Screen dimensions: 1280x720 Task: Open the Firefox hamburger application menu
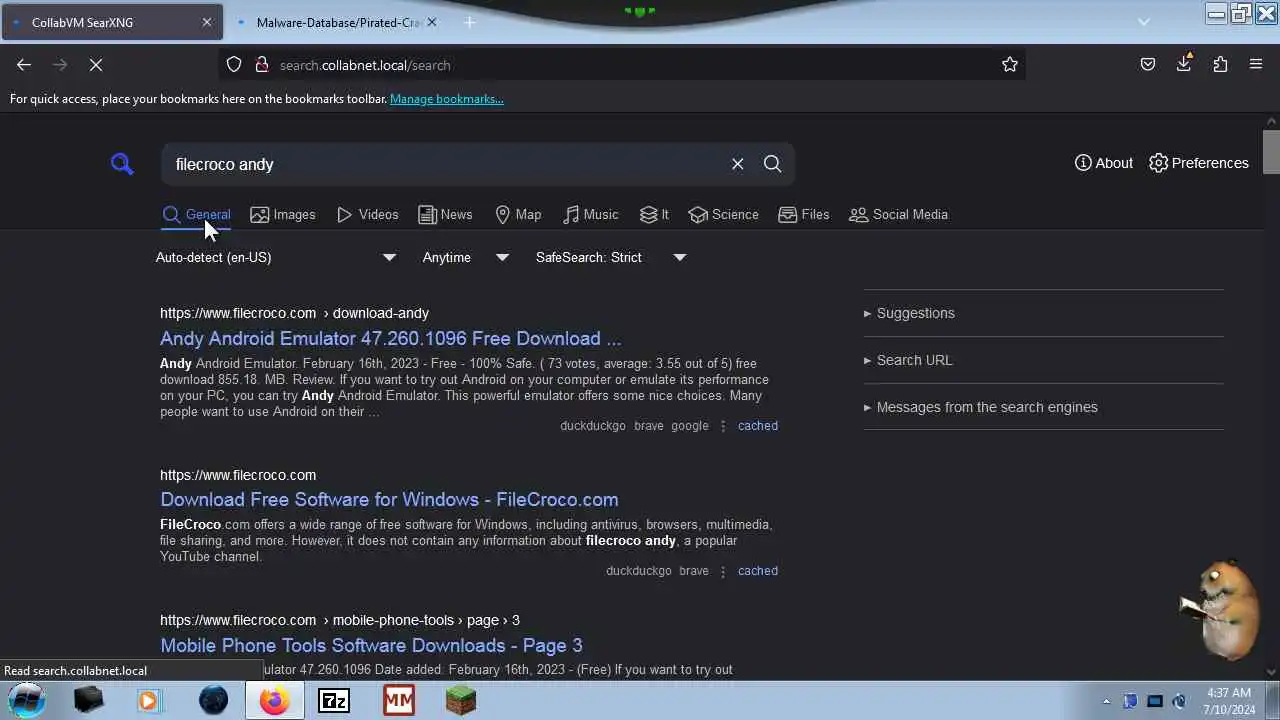[x=1256, y=65]
